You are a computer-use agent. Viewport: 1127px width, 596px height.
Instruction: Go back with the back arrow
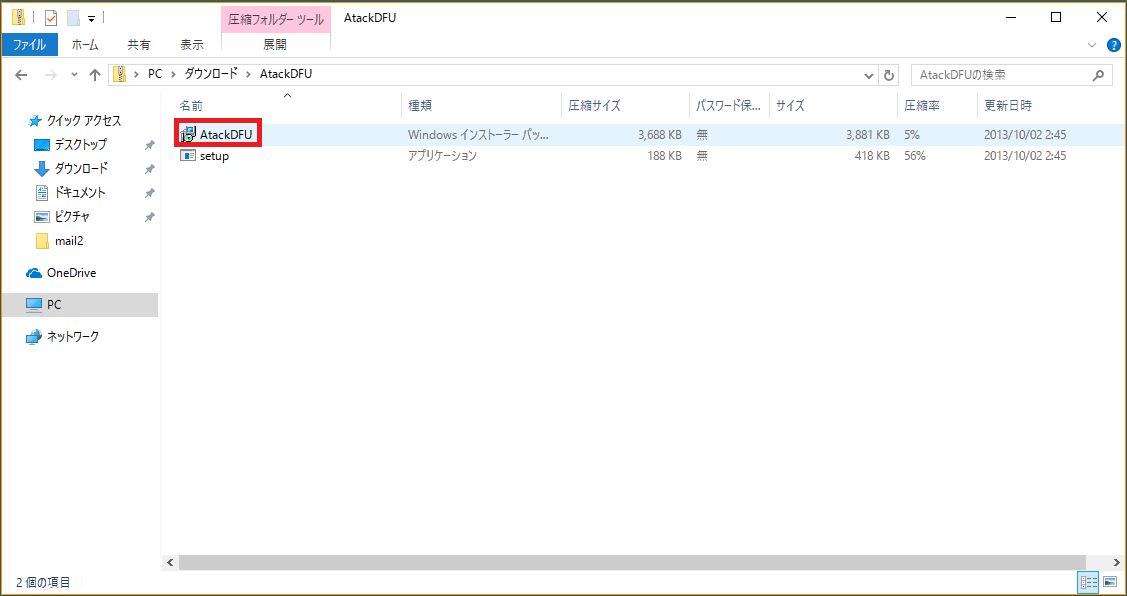pyautogui.click(x=22, y=75)
